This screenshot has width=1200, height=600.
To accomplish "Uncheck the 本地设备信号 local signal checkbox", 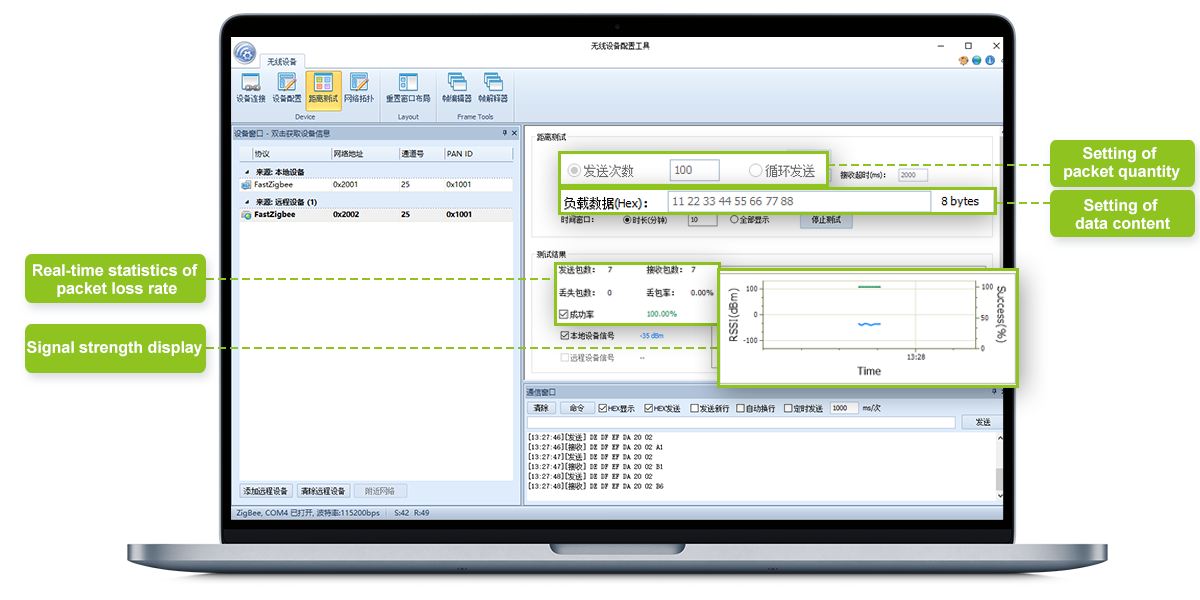I will [x=565, y=336].
